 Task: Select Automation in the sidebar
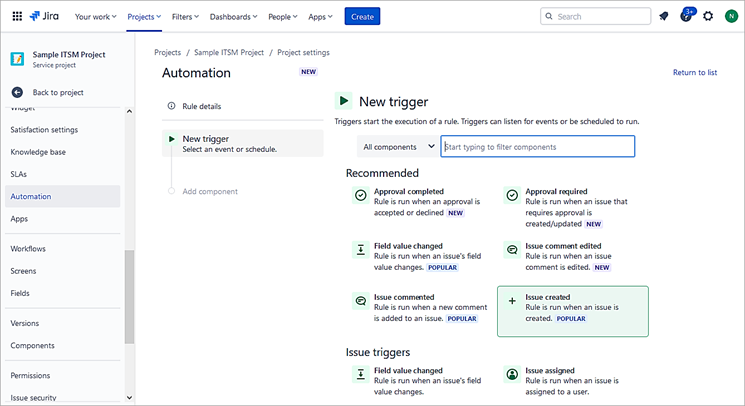pyautogui.click(x=31, y=196)
